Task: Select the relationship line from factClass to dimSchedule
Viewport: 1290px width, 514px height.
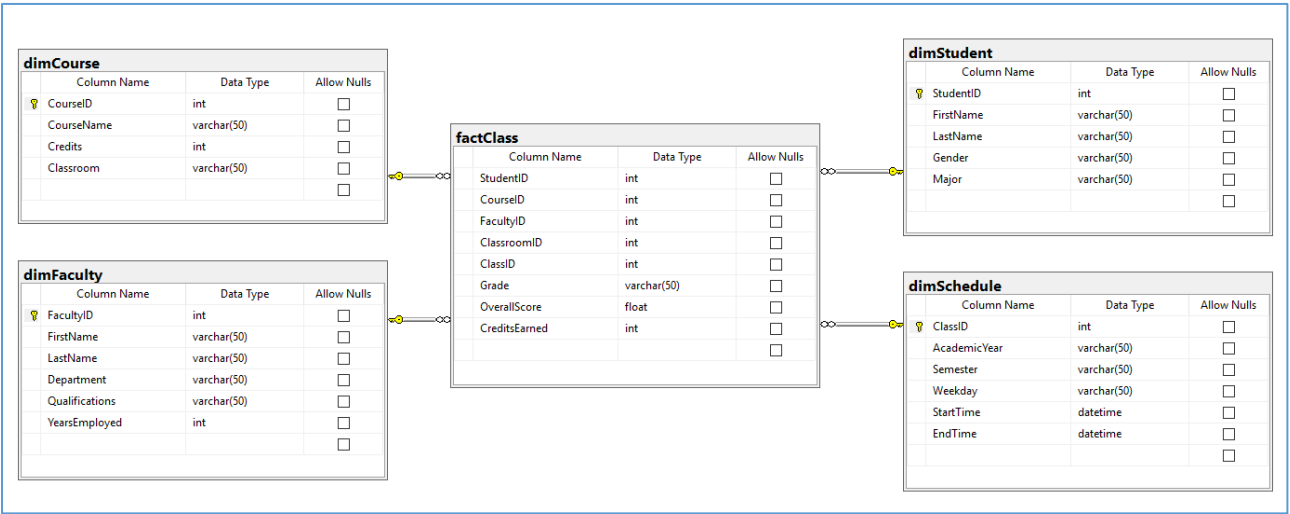Action: click(861, 324)
